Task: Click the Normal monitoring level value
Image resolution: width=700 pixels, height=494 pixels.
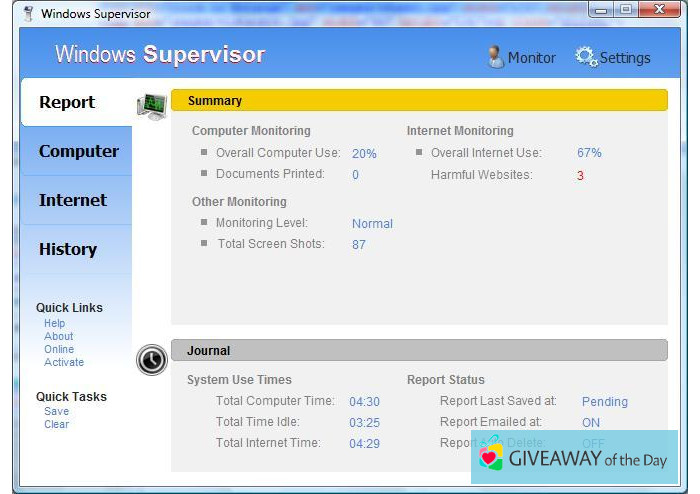Action: [372, 224]
